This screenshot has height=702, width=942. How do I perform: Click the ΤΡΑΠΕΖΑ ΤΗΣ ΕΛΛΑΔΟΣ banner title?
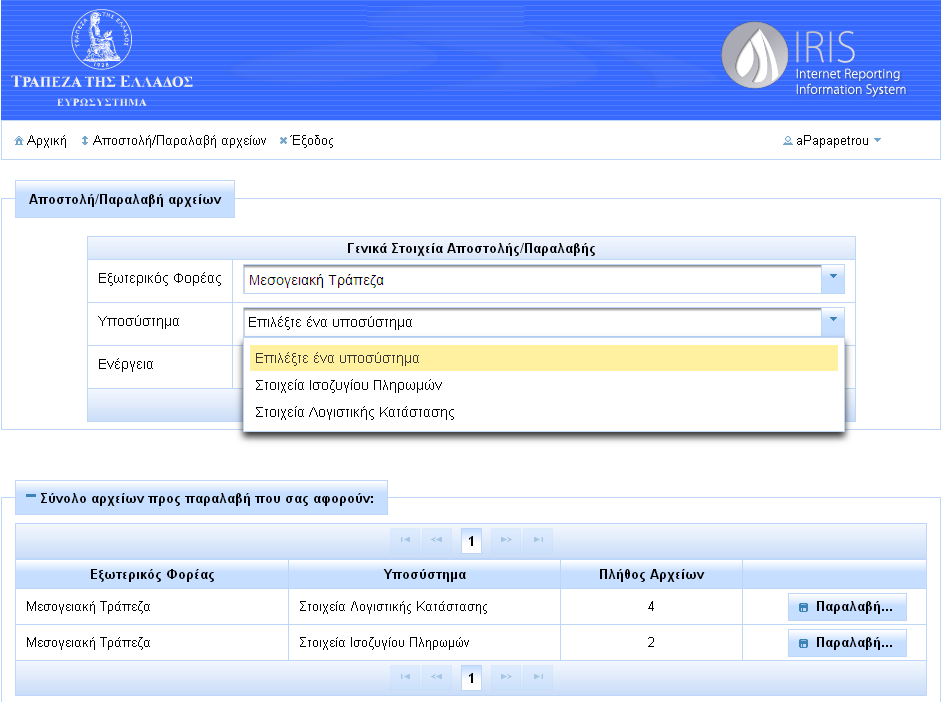102,82
